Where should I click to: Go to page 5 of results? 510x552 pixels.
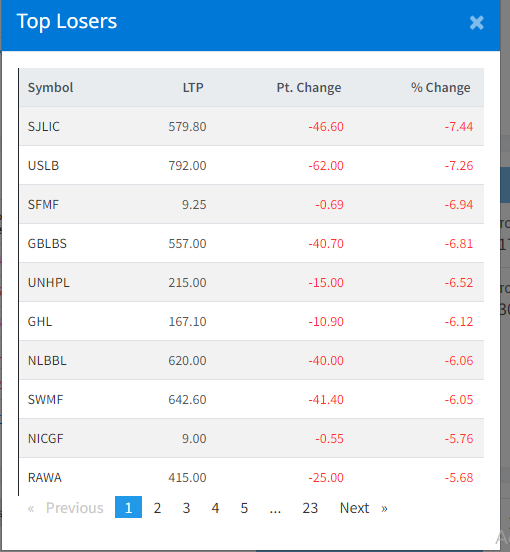244,508
